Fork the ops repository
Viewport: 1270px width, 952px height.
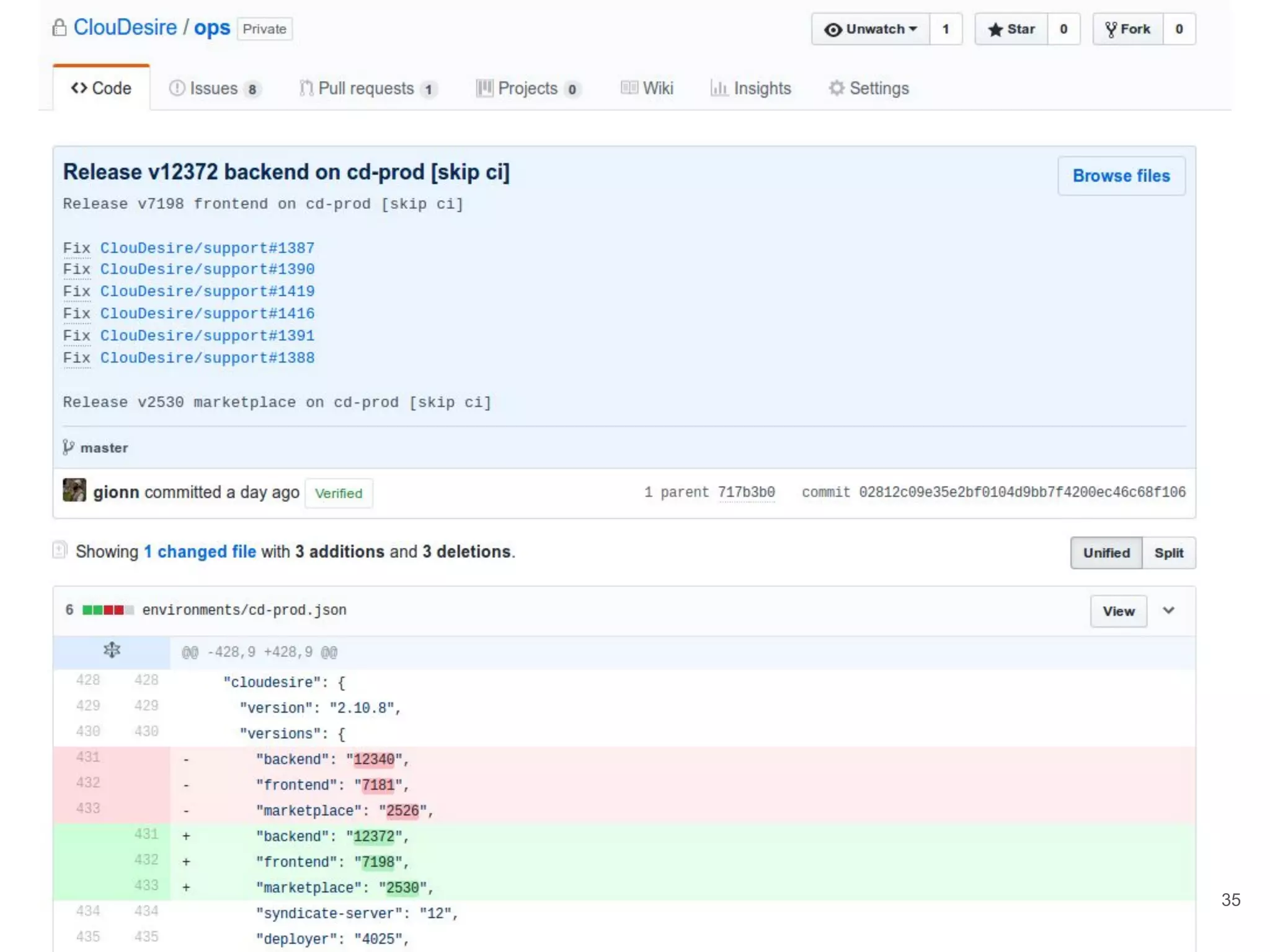click(1127, 29)
